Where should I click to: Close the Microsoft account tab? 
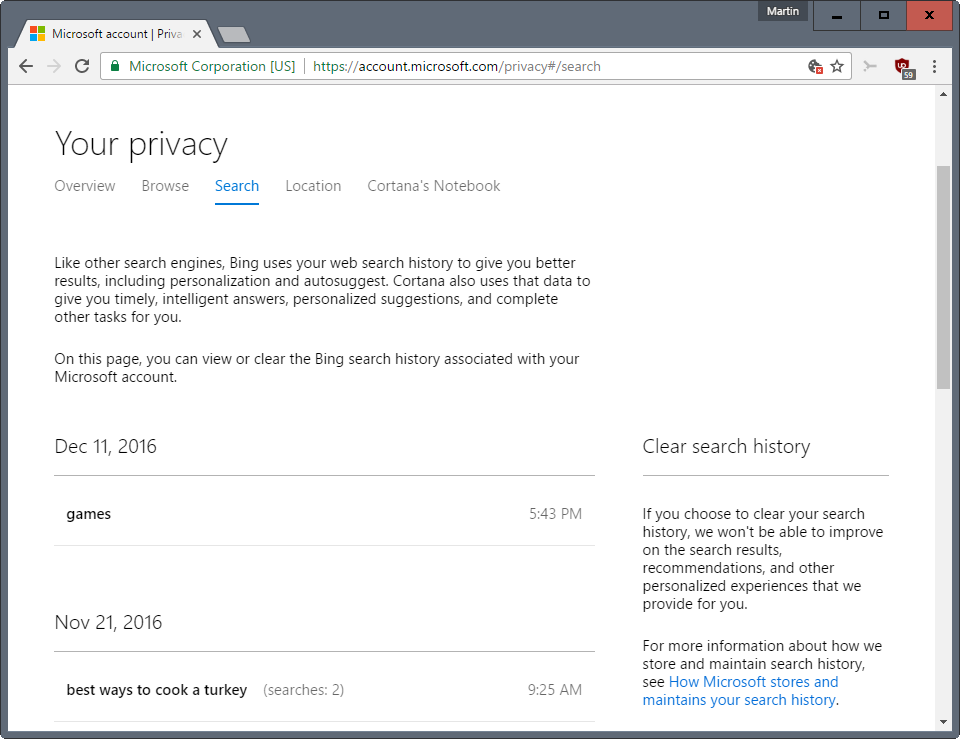[x=197, y=34]
